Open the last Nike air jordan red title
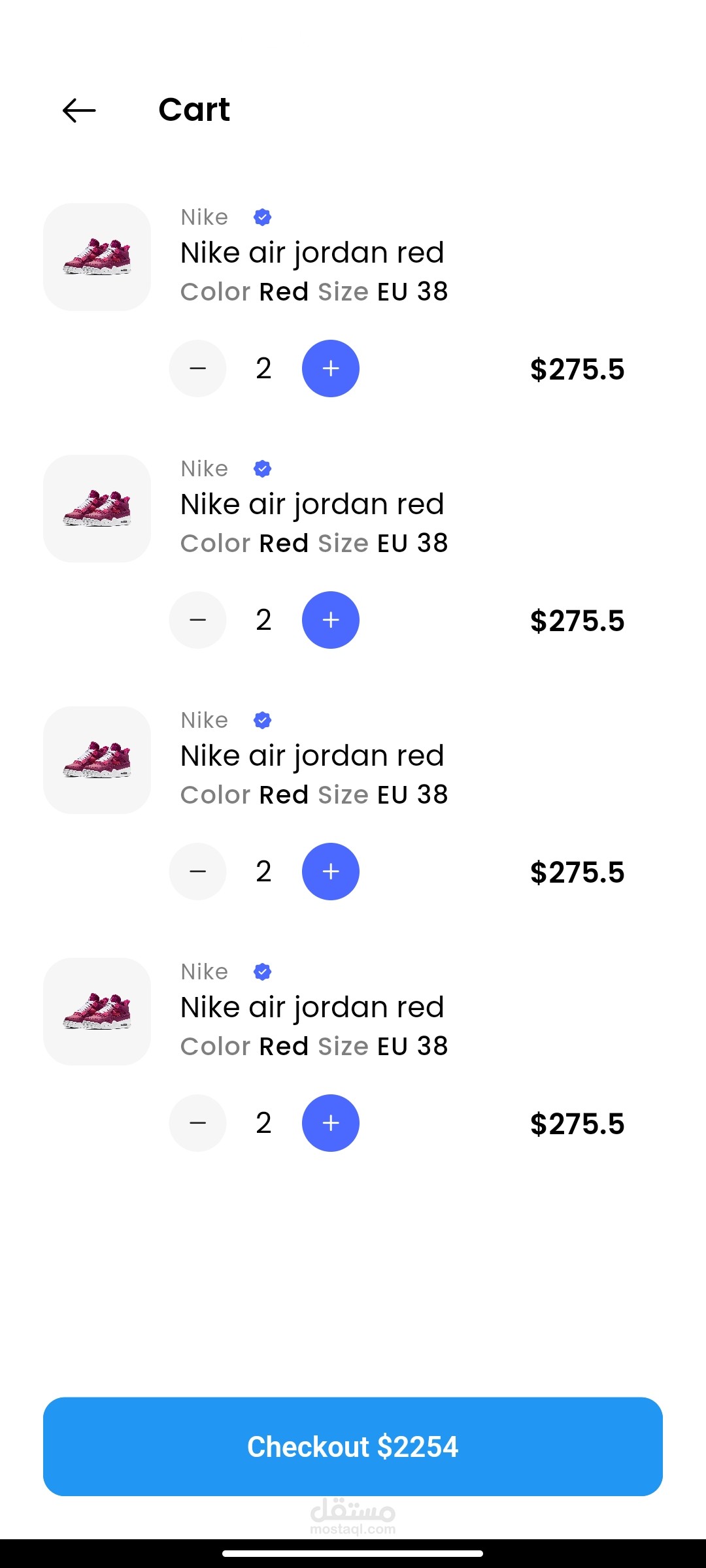This screenshot has width=706, height=1568. coord(312,1007)
